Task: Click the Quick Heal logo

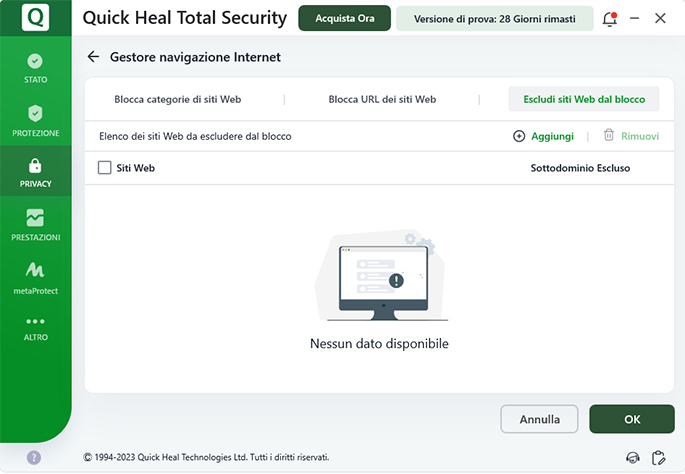Action: click(x=35, y=18)
